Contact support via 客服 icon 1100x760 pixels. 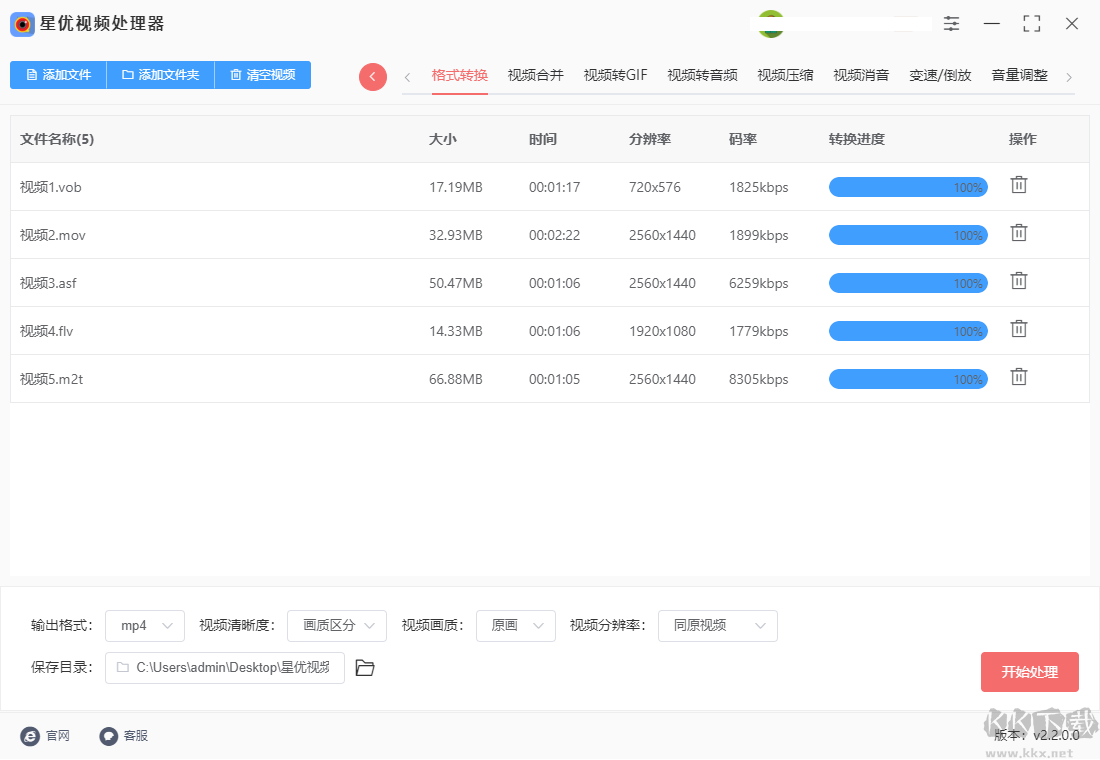109,736
